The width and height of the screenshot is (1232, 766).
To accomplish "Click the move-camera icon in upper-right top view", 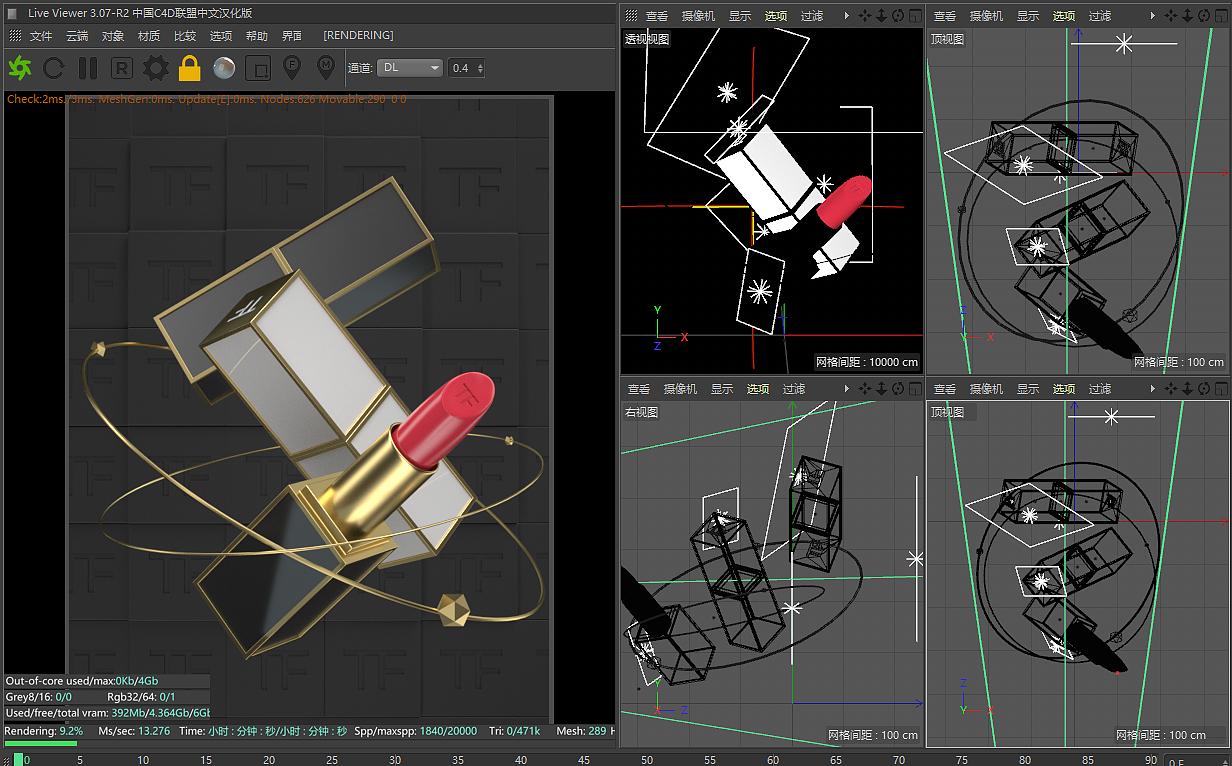I will [x=1171, y=16].
